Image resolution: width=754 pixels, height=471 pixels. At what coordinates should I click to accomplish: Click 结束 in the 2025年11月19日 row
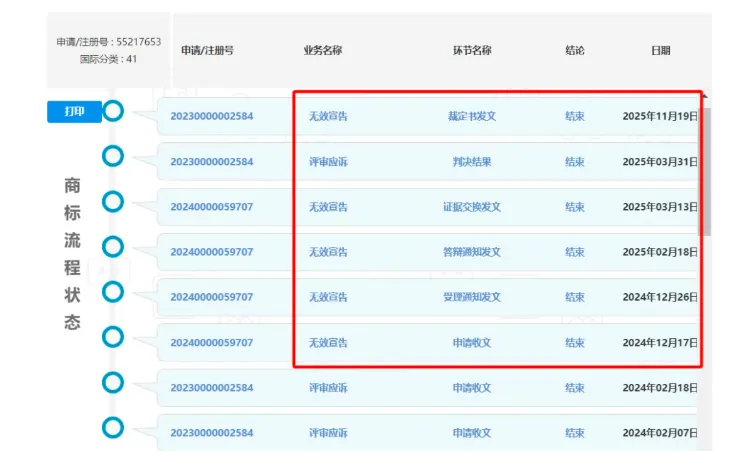coord(575,116)
